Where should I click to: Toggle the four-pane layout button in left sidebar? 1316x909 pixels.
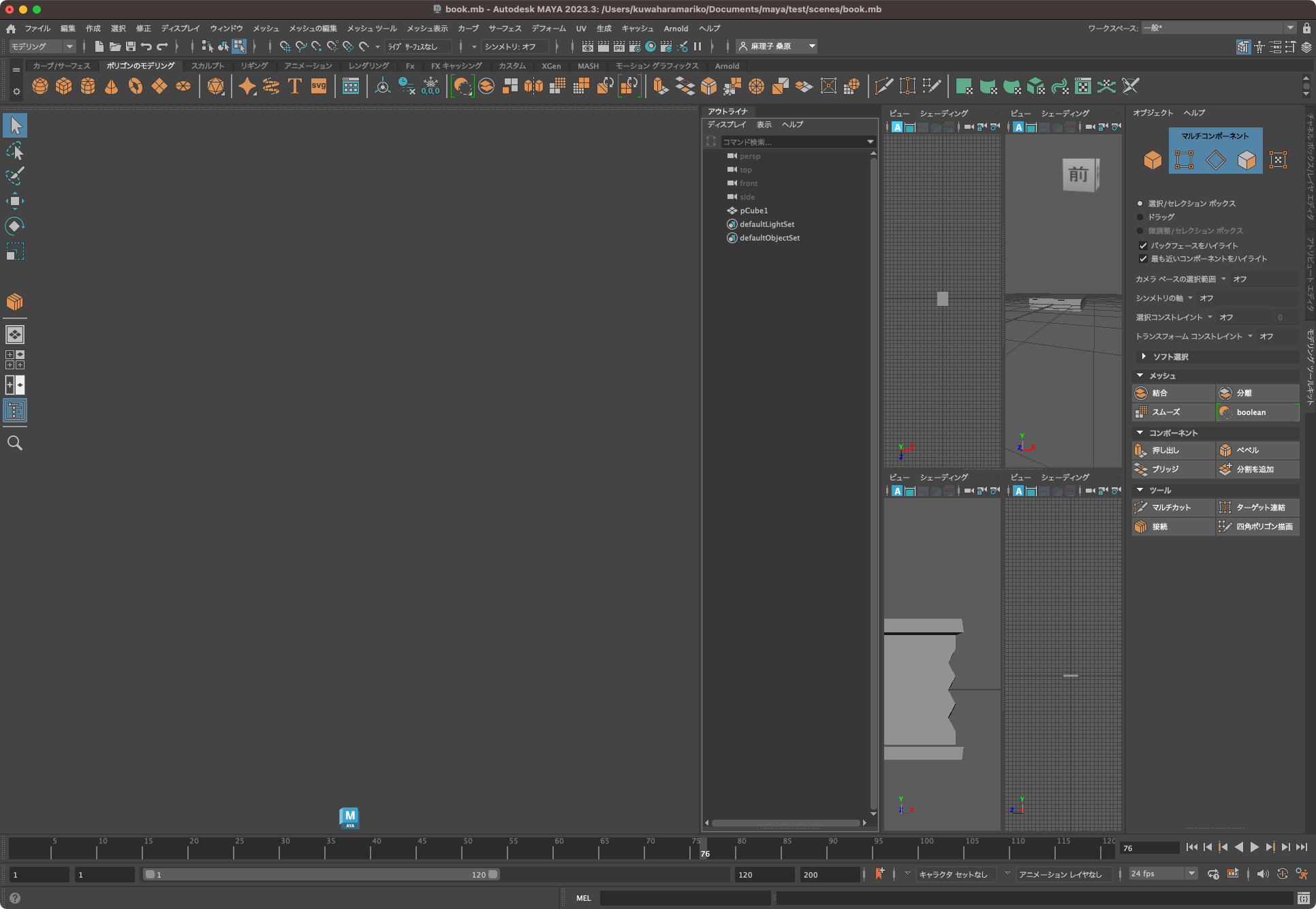(15, 360)
